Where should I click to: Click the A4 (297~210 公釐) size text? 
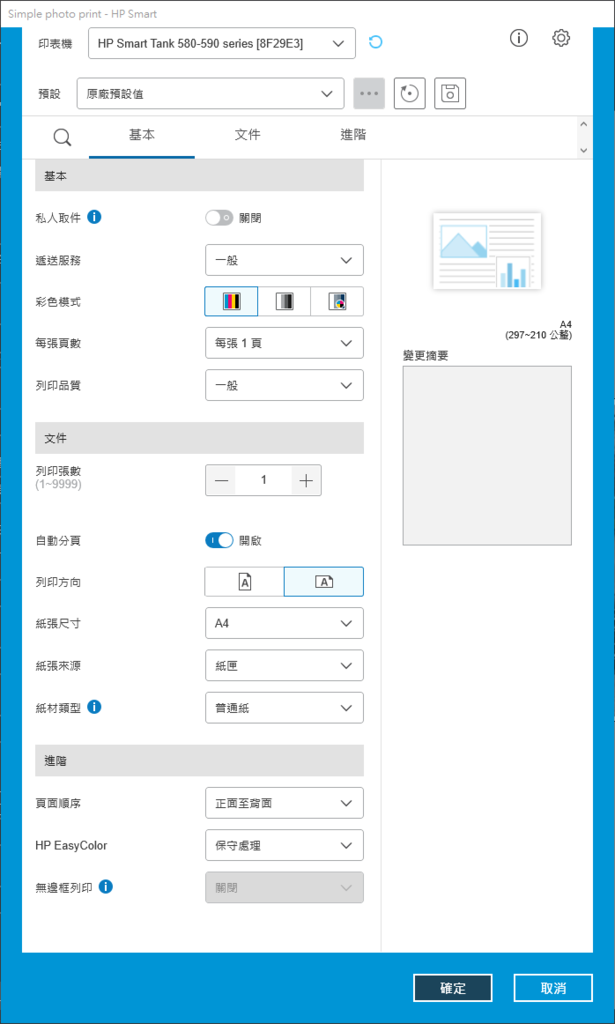point(538,330)
